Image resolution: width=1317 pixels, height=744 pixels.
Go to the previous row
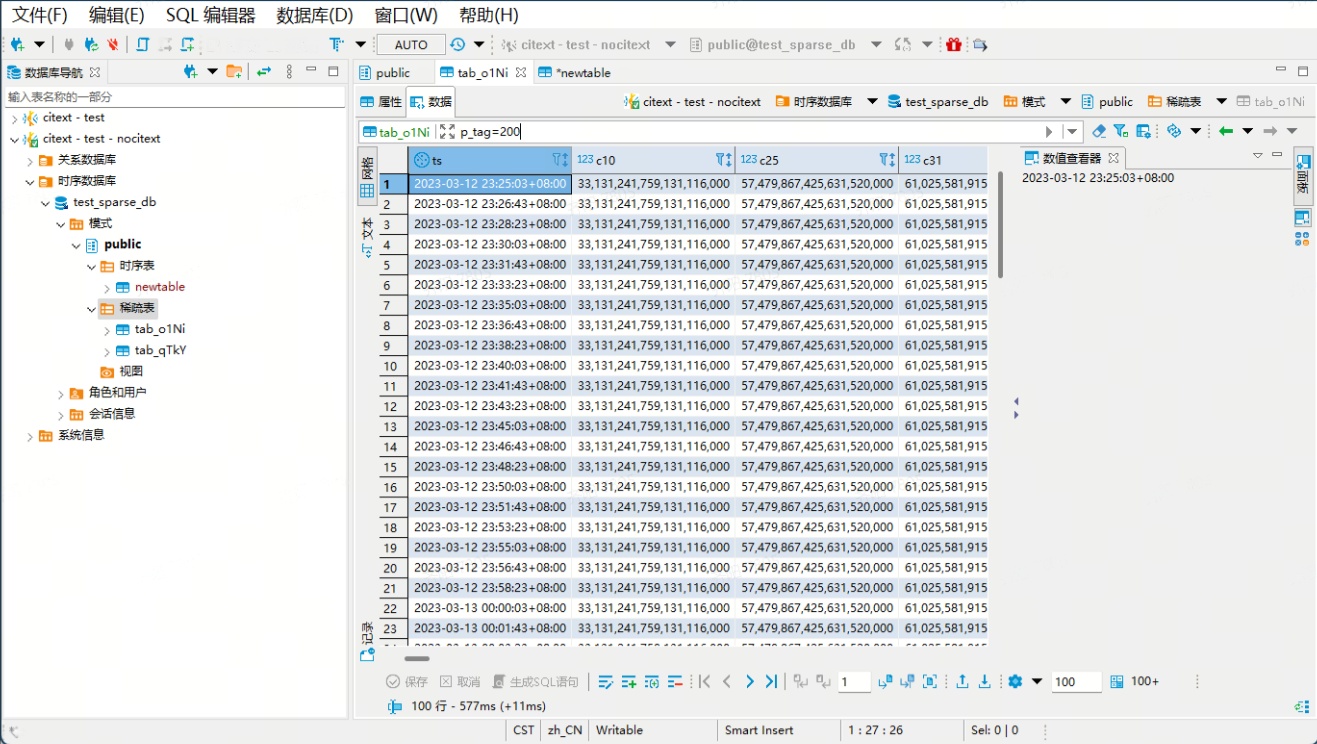click(727, 682)
